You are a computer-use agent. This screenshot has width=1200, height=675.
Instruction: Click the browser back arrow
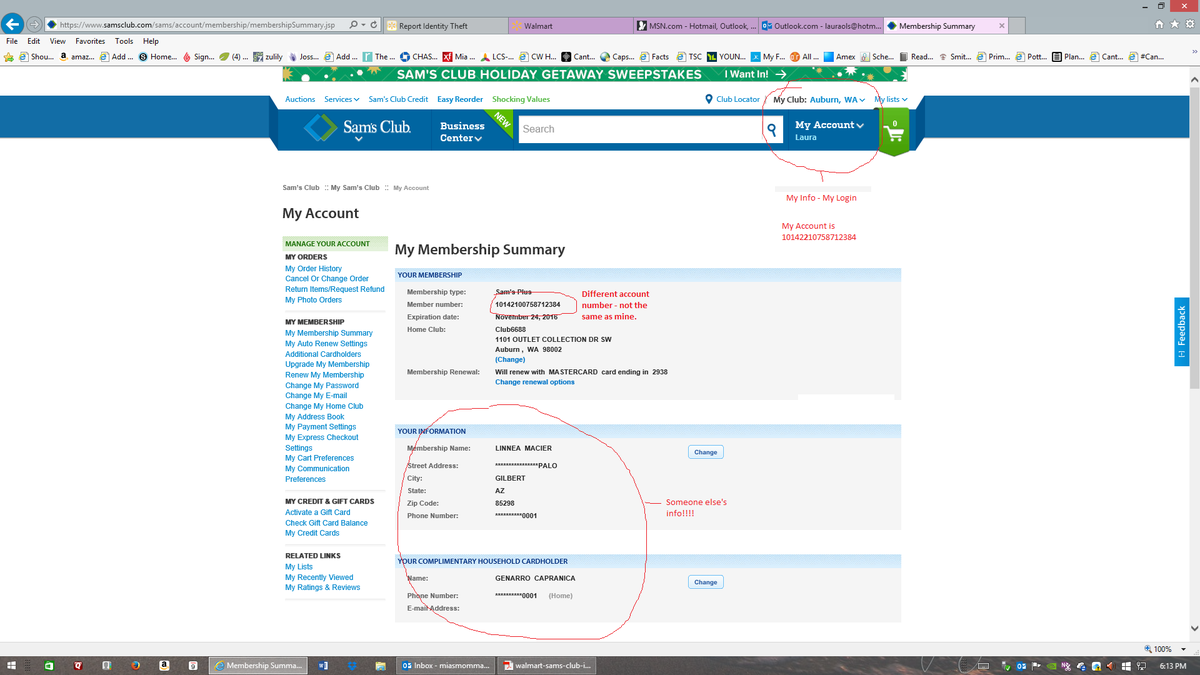click(x=14, y=23)
